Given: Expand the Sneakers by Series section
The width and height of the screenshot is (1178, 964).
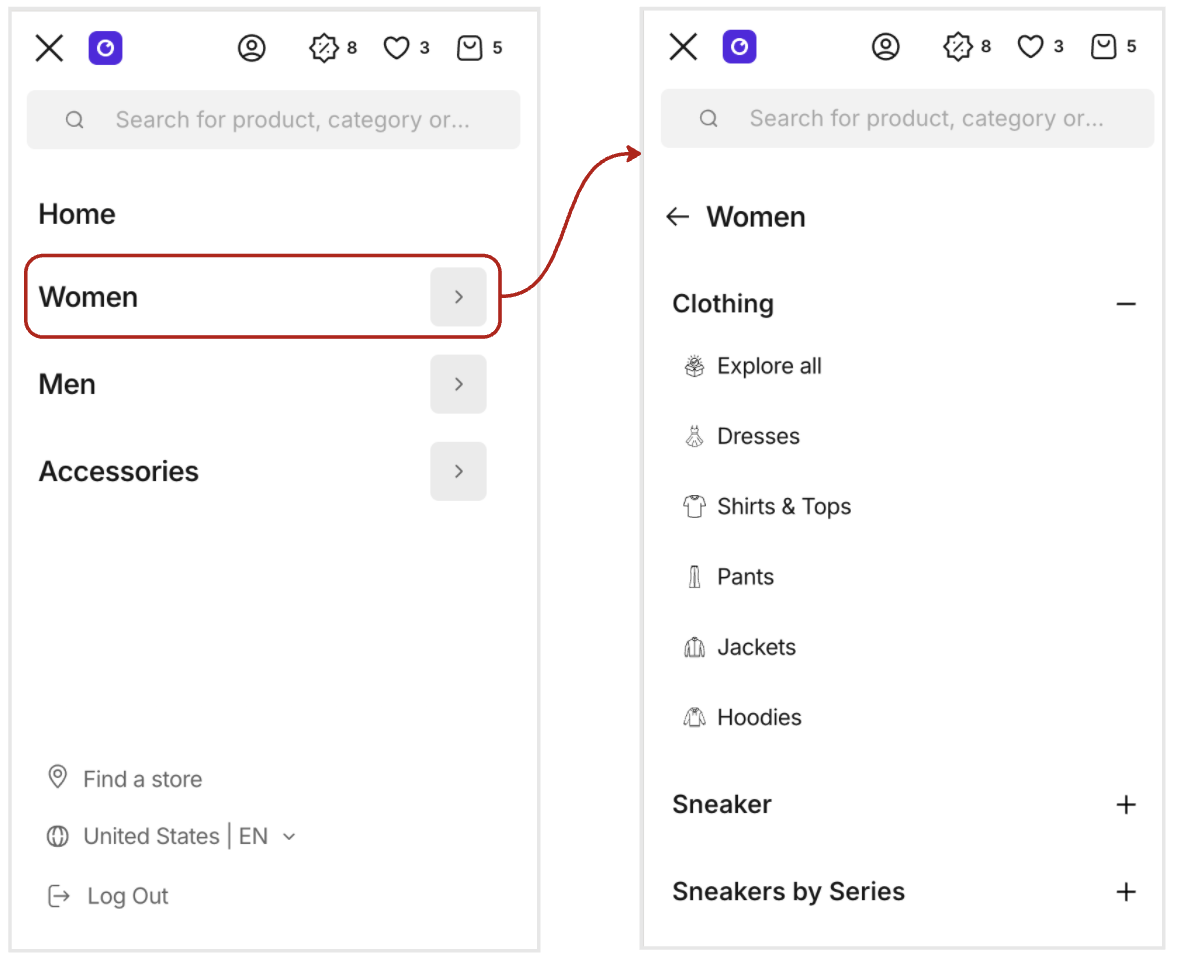Looking at the screenshot, I should click(1126, 892).
